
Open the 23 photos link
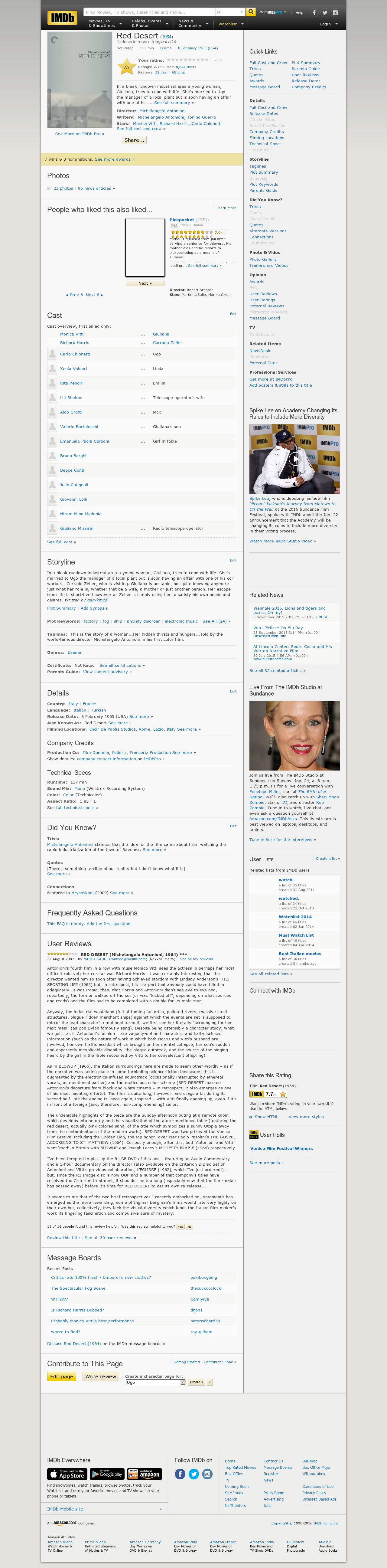[x=63, y=188]
